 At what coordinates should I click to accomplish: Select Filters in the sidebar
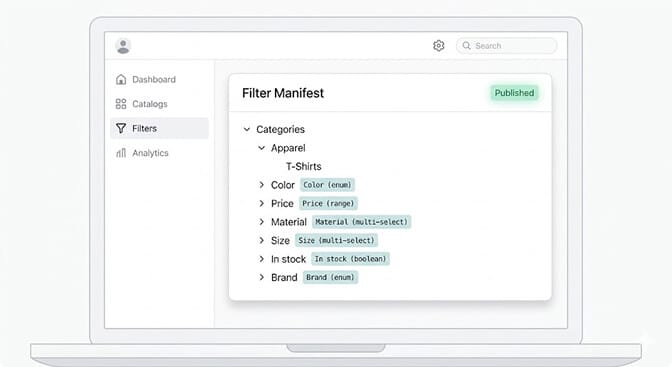pyautogui.click(x=159, y=128)
